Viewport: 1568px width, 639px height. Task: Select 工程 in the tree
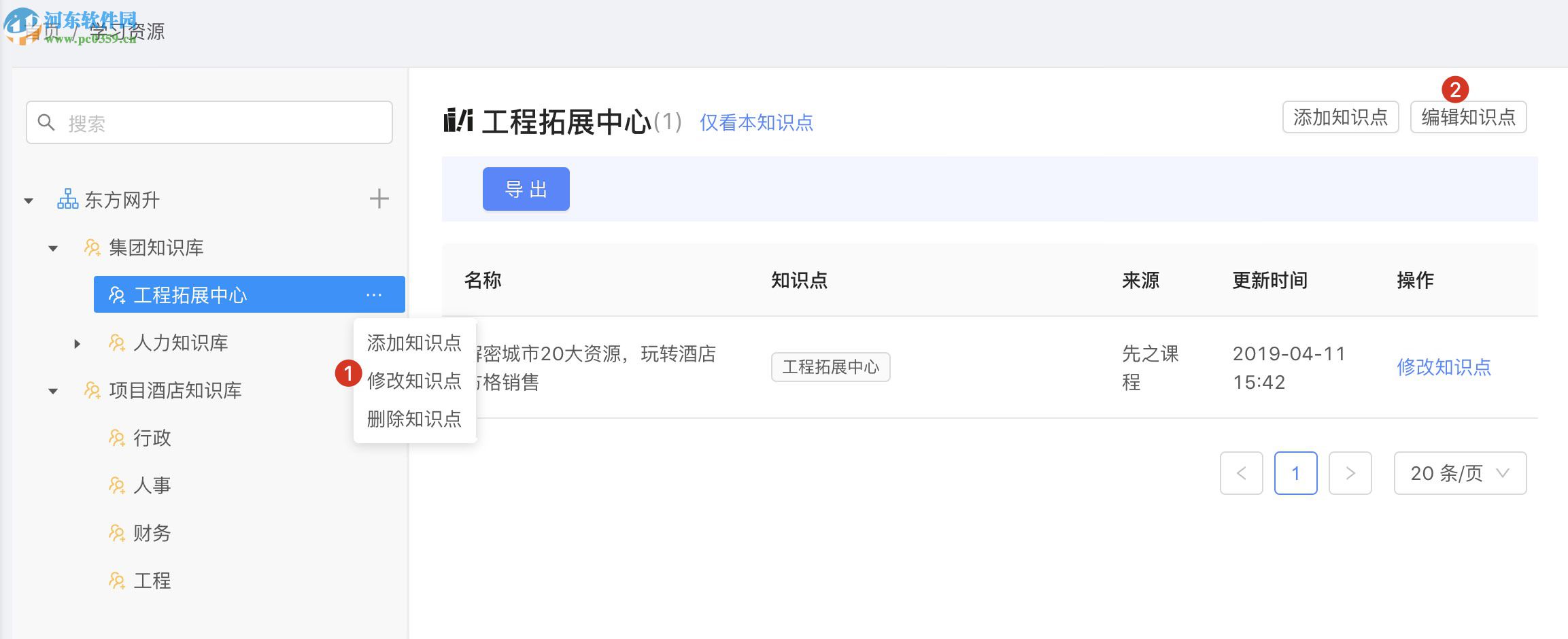(x=152, y=581)
